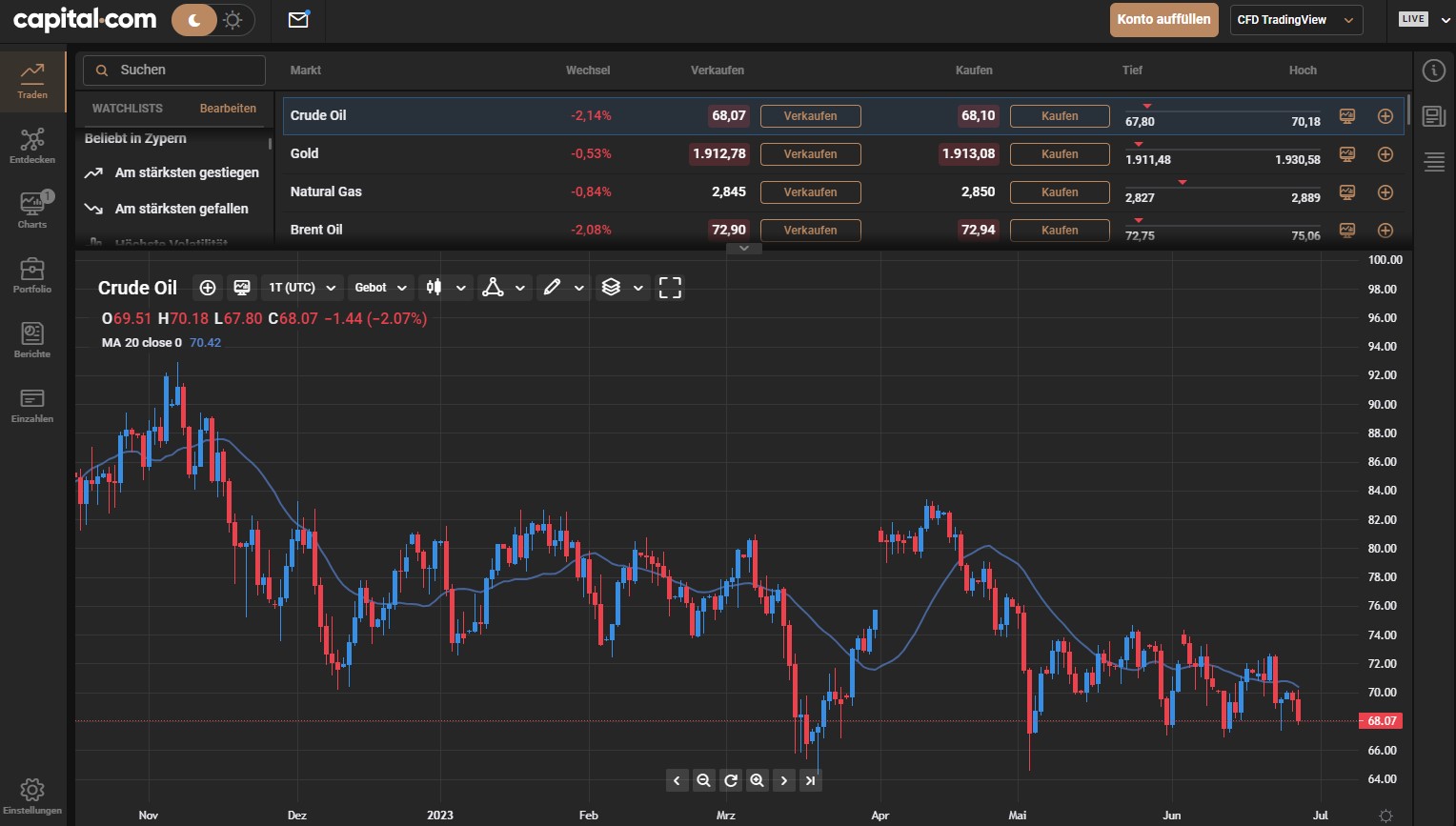The image size is (1456, 826).
Task: Switch to light mode sun icon
Action: 233,19
